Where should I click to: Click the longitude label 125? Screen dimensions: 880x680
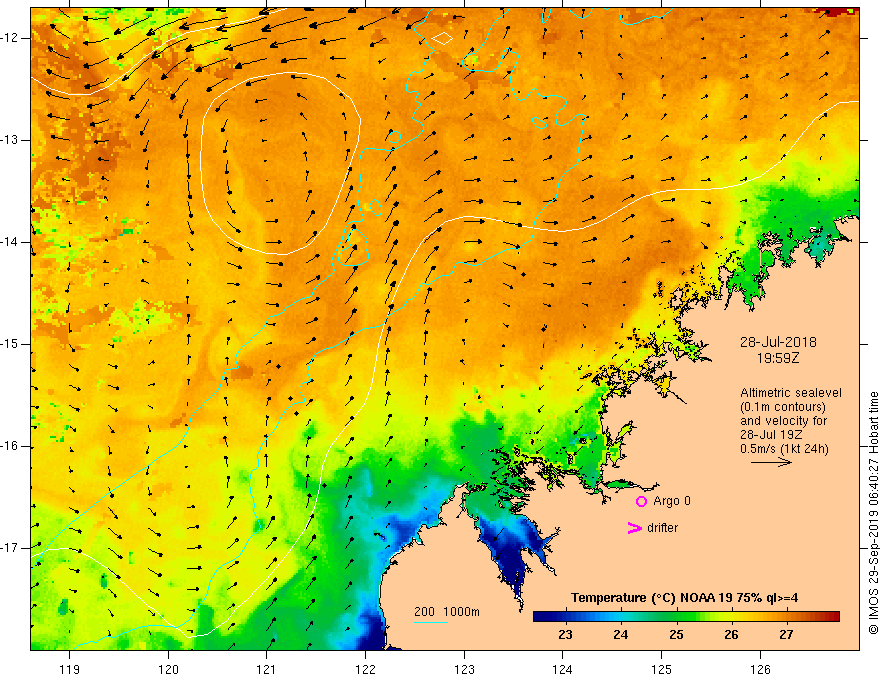pyautogui.click(x=662, y=669)
